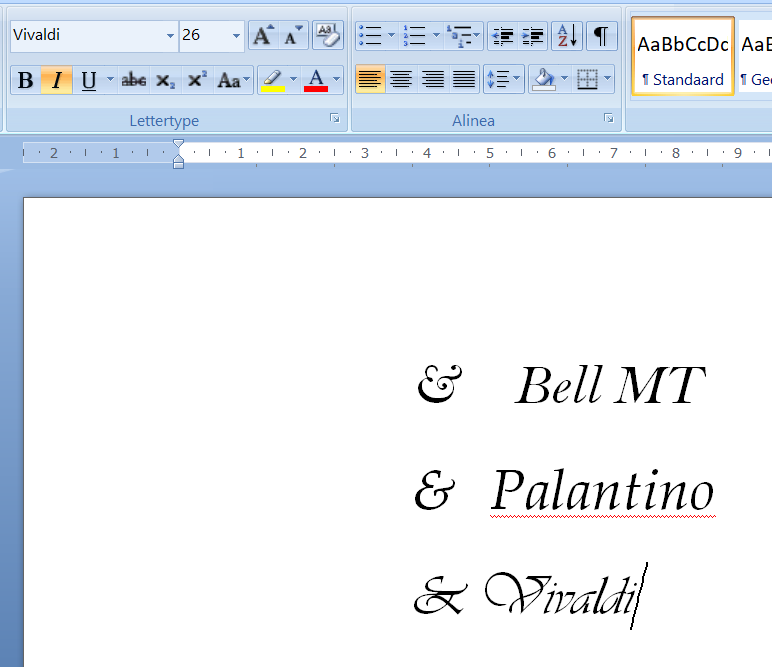Viewport: 772px width, 667px height.
Task: Show paragraph marks with the pilcrow button
Action: tap(600, 36)
